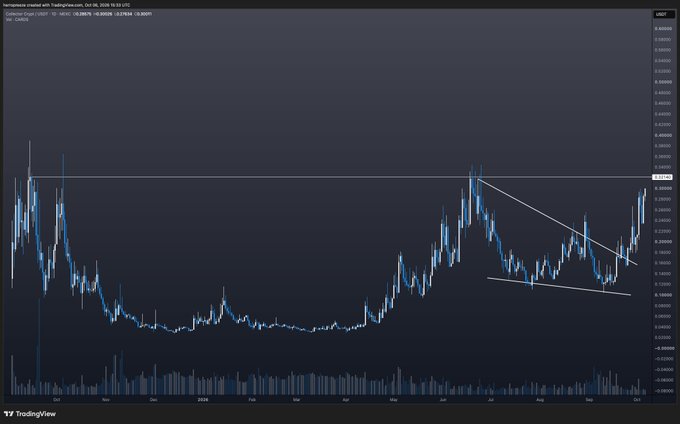680x424 pixels.
Task: Click the 0.50000 price axis label
Action: 663,82
